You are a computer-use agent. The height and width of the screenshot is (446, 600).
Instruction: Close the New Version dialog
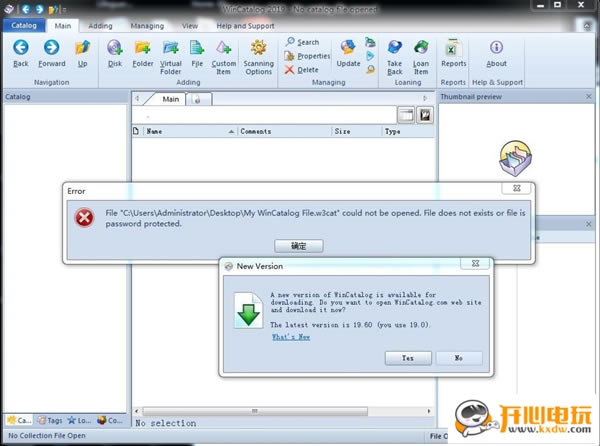[x=475, y=263]
